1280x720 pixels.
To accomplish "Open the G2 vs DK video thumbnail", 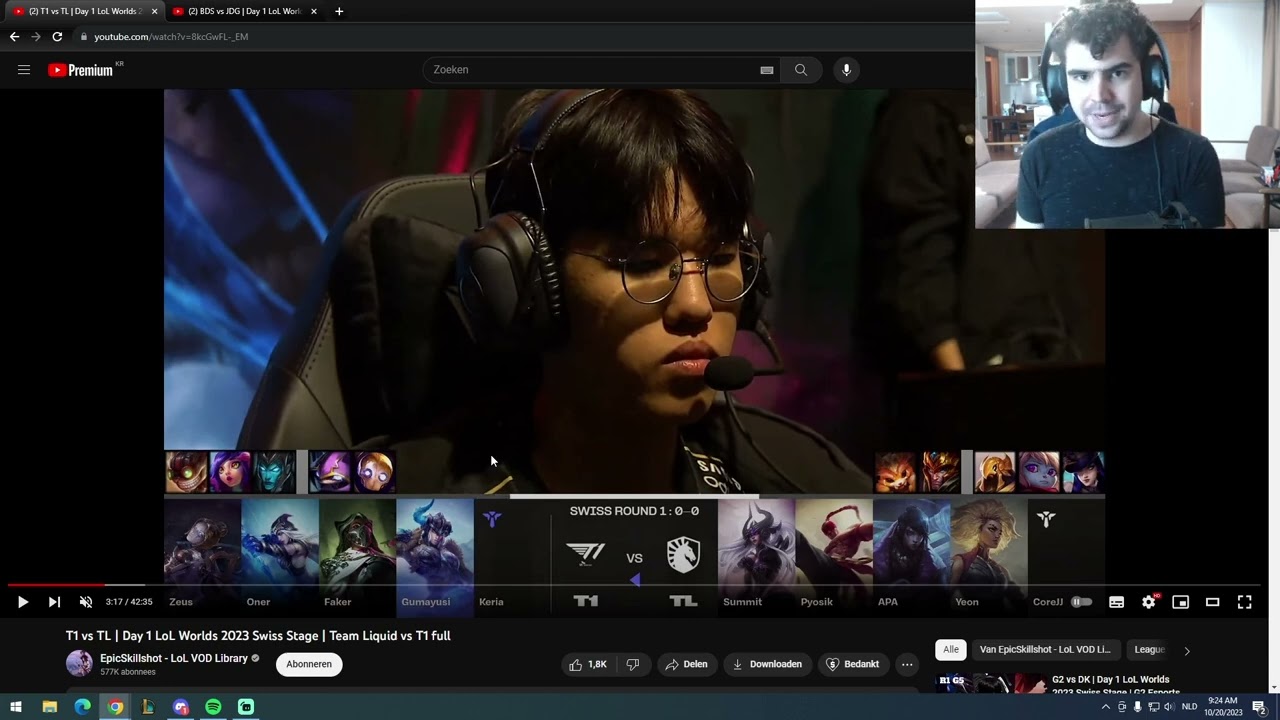I will (990, 683).
